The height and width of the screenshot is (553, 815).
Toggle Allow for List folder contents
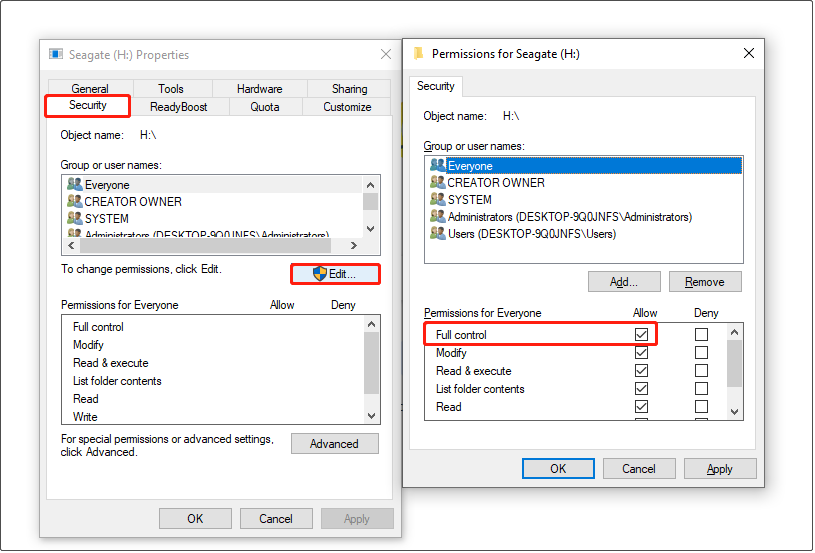click(x=641, y=388)
